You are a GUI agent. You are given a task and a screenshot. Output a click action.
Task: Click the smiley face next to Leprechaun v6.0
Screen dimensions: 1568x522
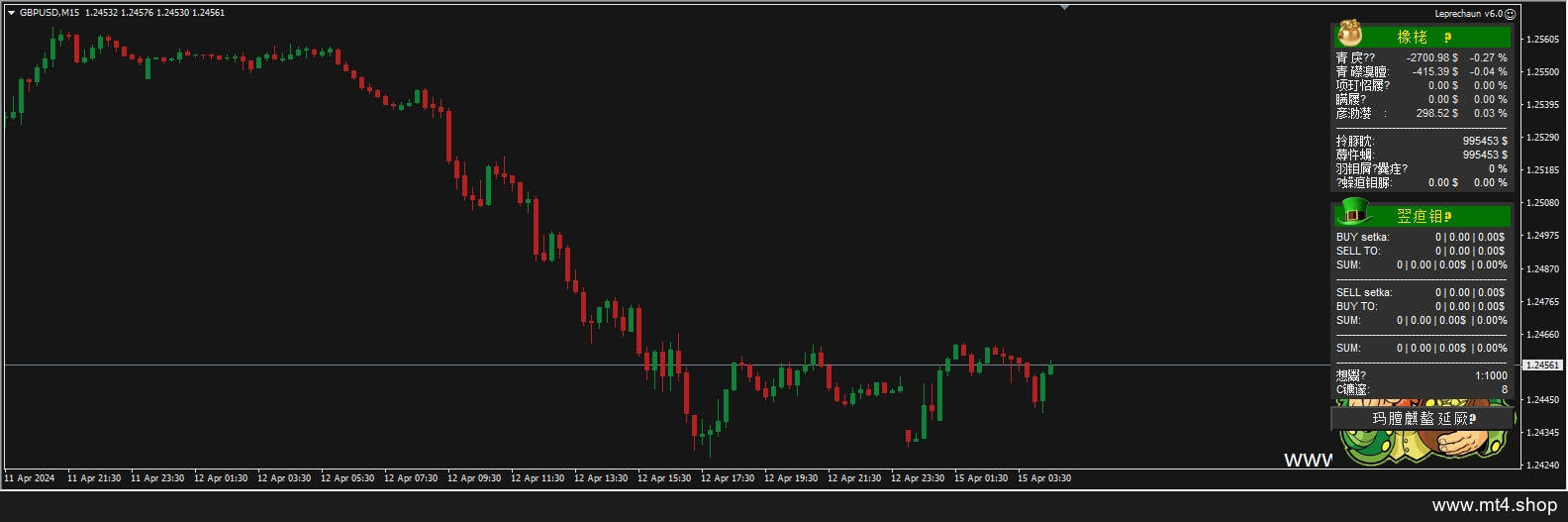1510,14
